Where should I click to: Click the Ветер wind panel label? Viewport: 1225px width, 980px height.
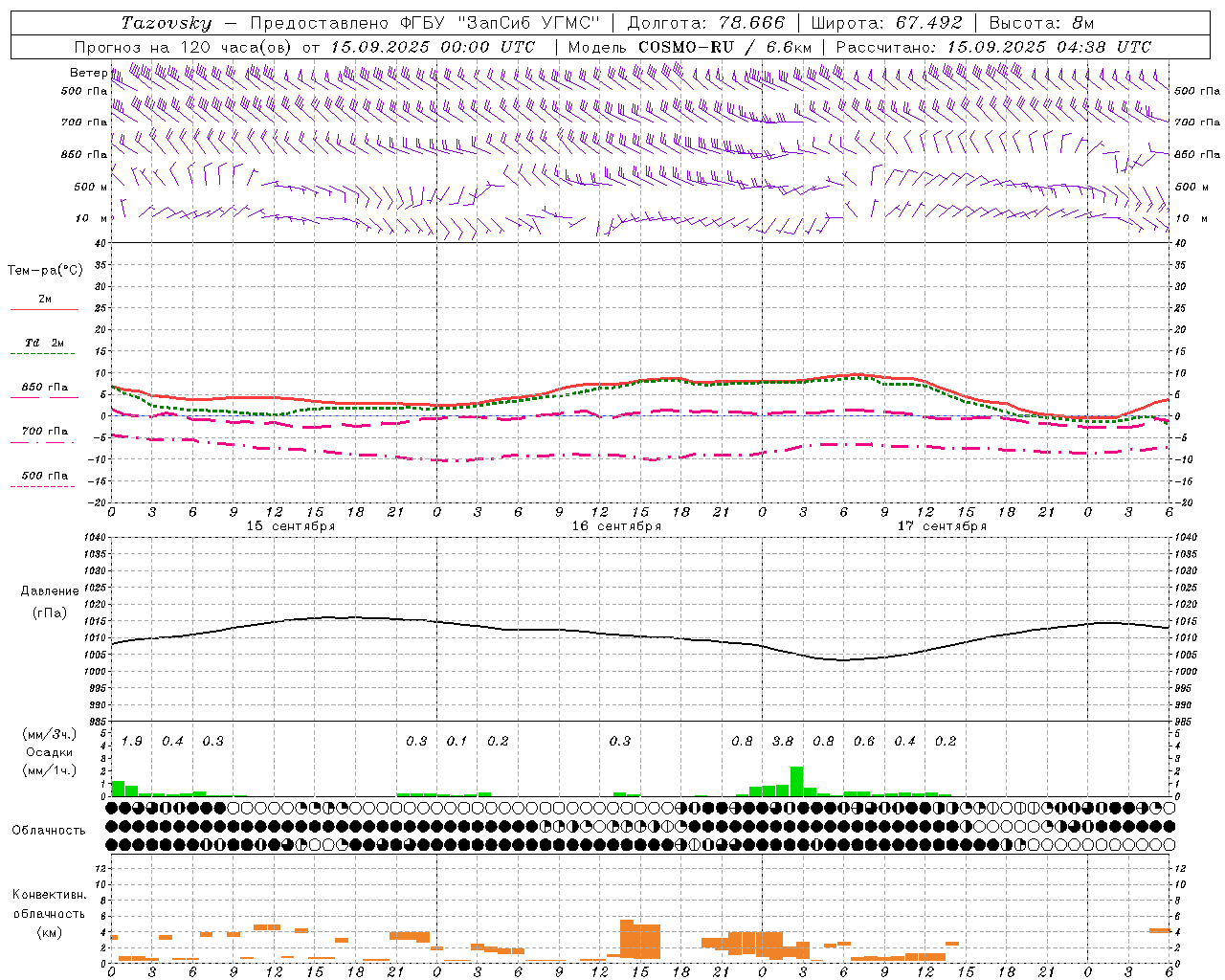[88, 73]
